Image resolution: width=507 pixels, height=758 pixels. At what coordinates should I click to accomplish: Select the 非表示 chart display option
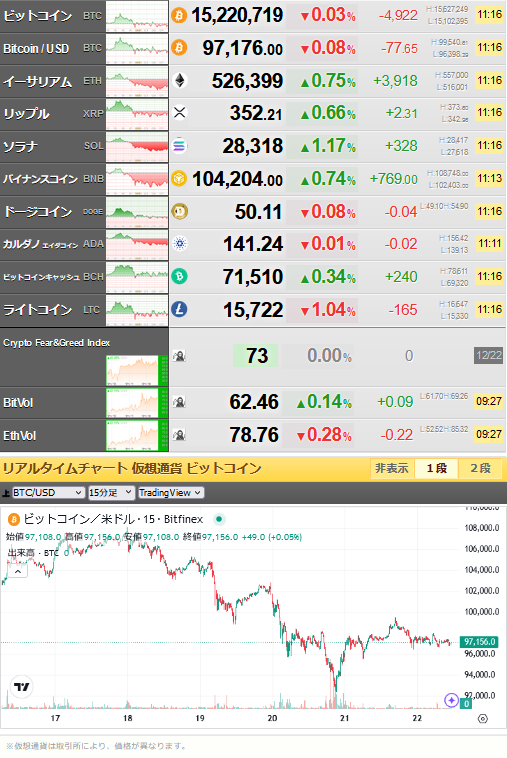tap(392, 468)
